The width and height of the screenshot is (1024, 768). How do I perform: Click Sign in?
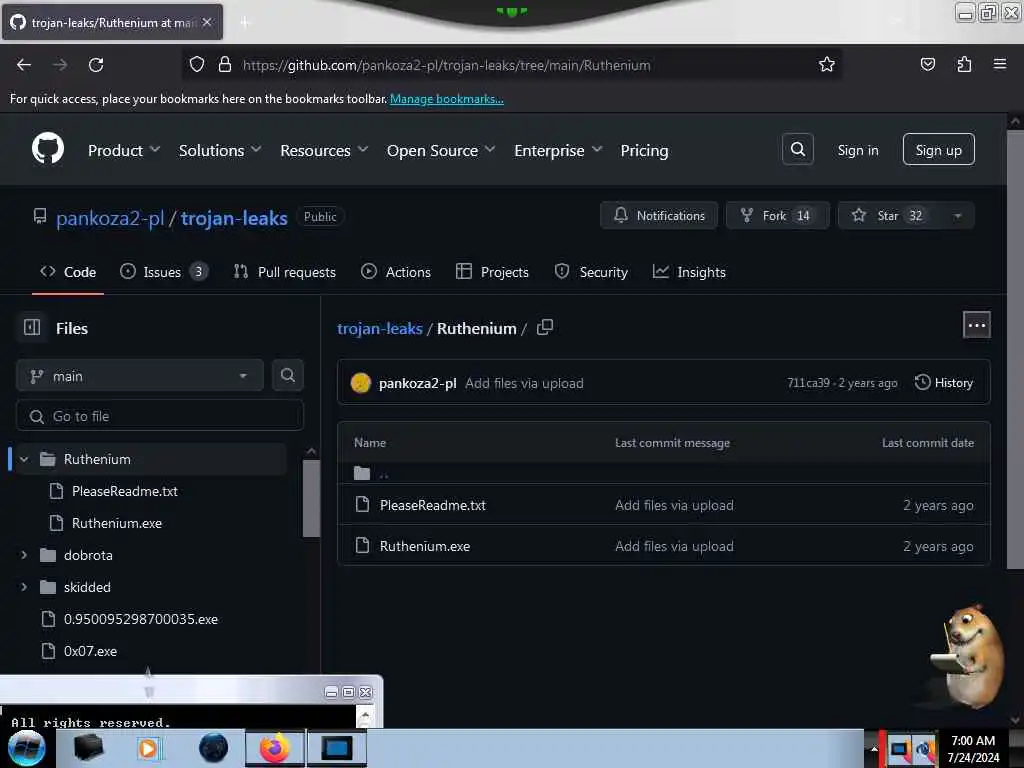[857, 150]
